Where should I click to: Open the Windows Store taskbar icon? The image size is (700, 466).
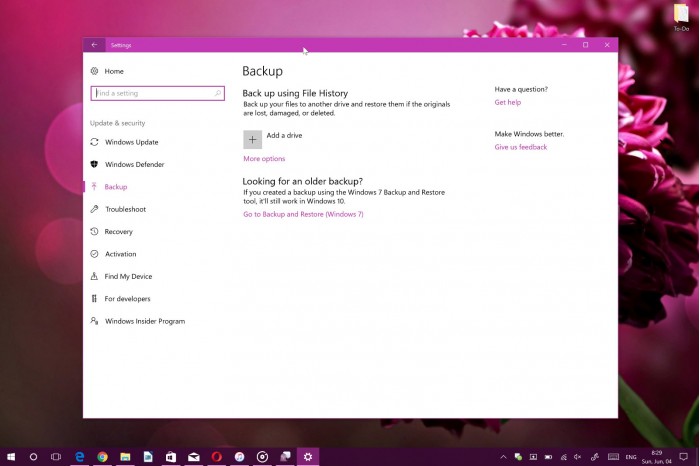(x=171, y=457)
